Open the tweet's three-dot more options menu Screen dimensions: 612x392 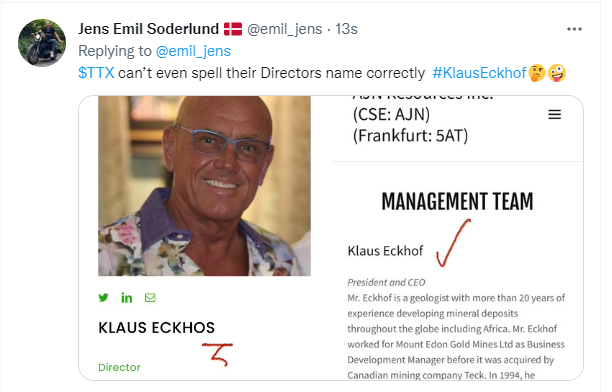point(574,29)
